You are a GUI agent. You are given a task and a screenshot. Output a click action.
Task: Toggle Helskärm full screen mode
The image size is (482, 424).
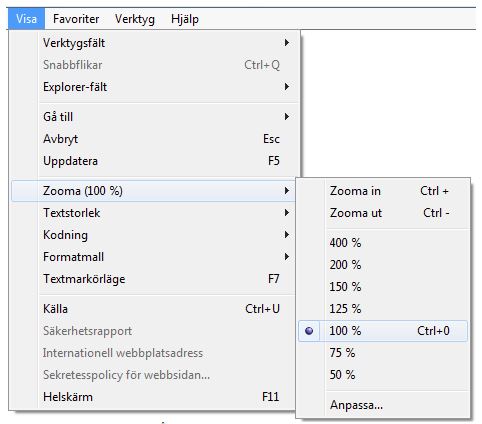coord(153,397)
